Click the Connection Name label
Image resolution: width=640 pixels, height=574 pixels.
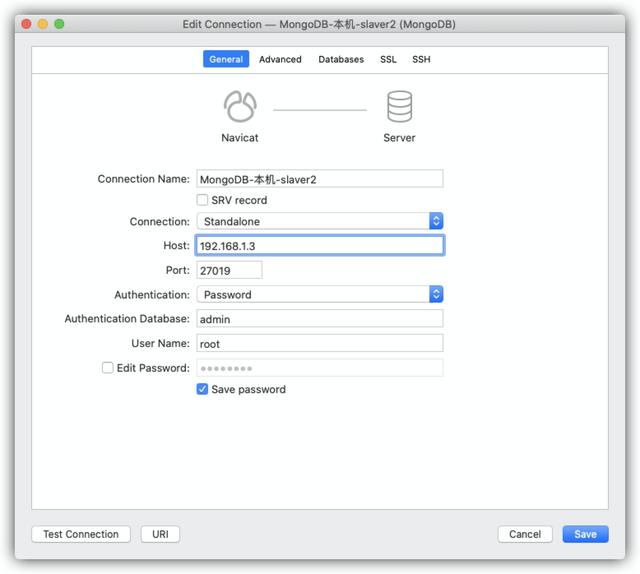pos(144,179)
